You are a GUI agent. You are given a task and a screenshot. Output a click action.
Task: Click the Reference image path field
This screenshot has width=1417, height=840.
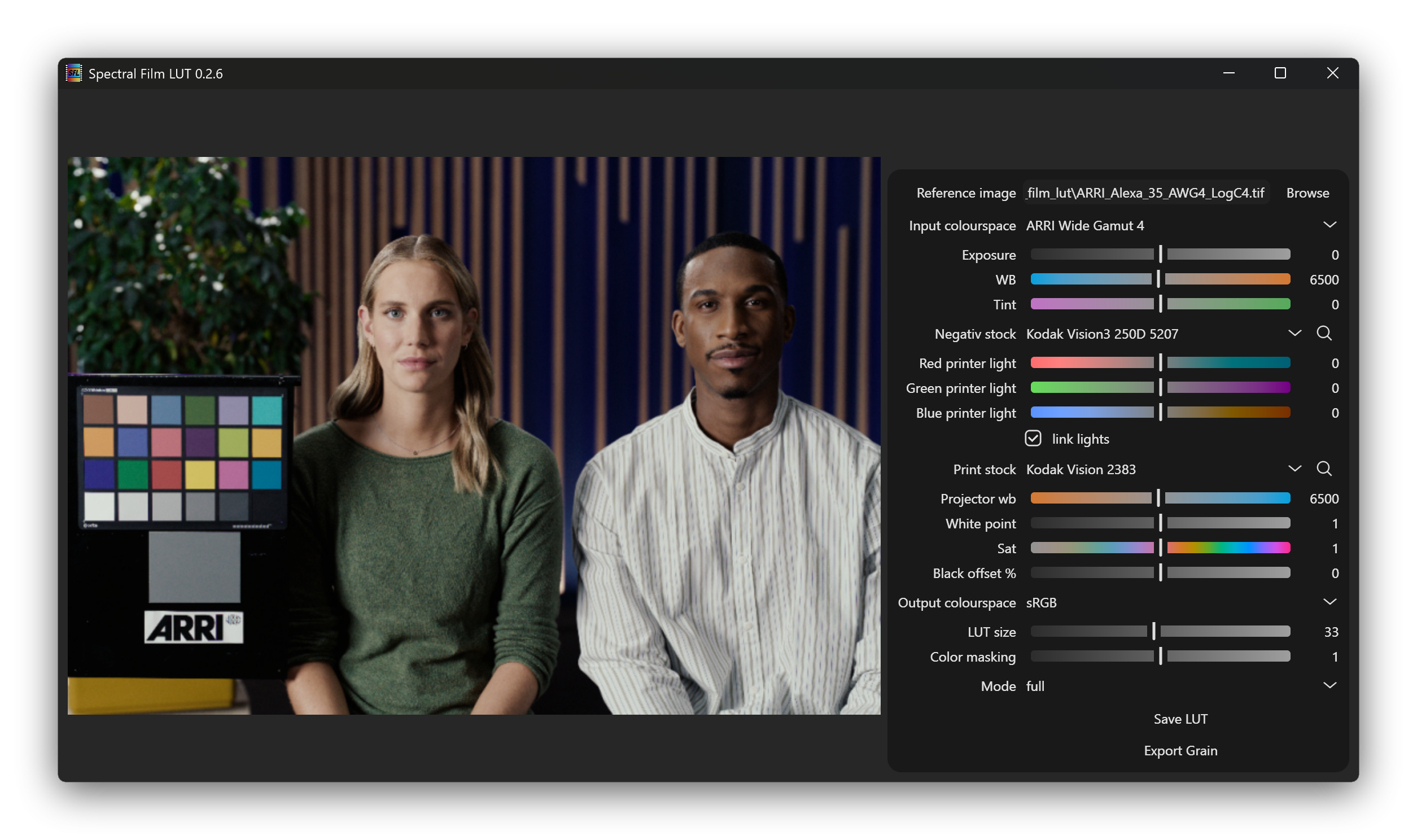click(x=1146, y=193)
